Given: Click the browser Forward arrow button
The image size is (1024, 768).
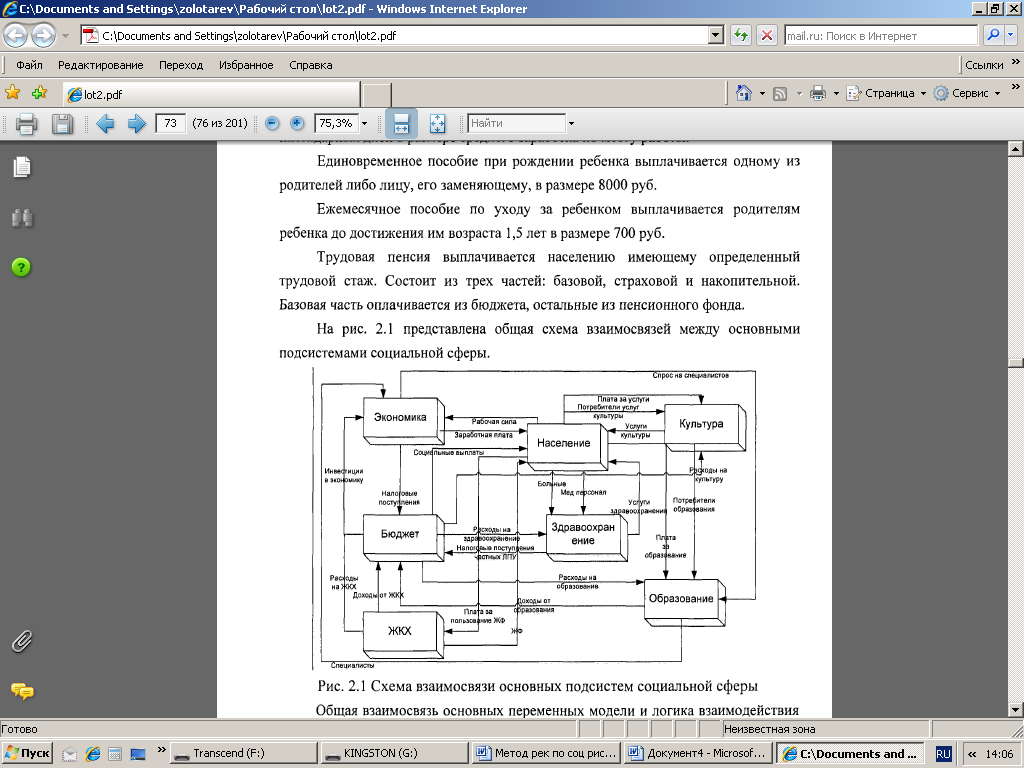Looking at the screenshot, I should pos(44,35).
